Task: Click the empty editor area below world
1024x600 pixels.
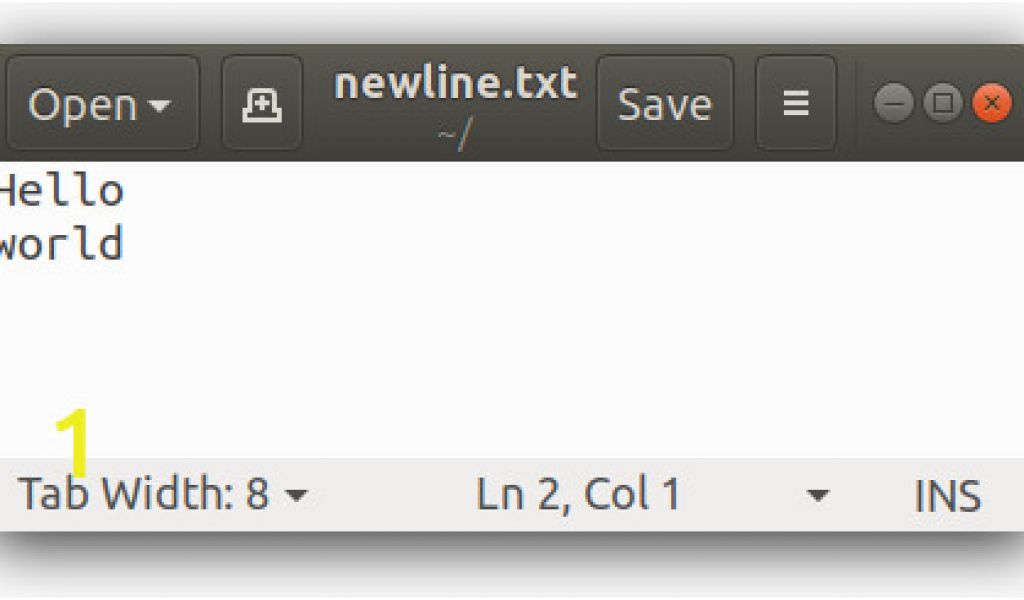Action: coord(500,350)
